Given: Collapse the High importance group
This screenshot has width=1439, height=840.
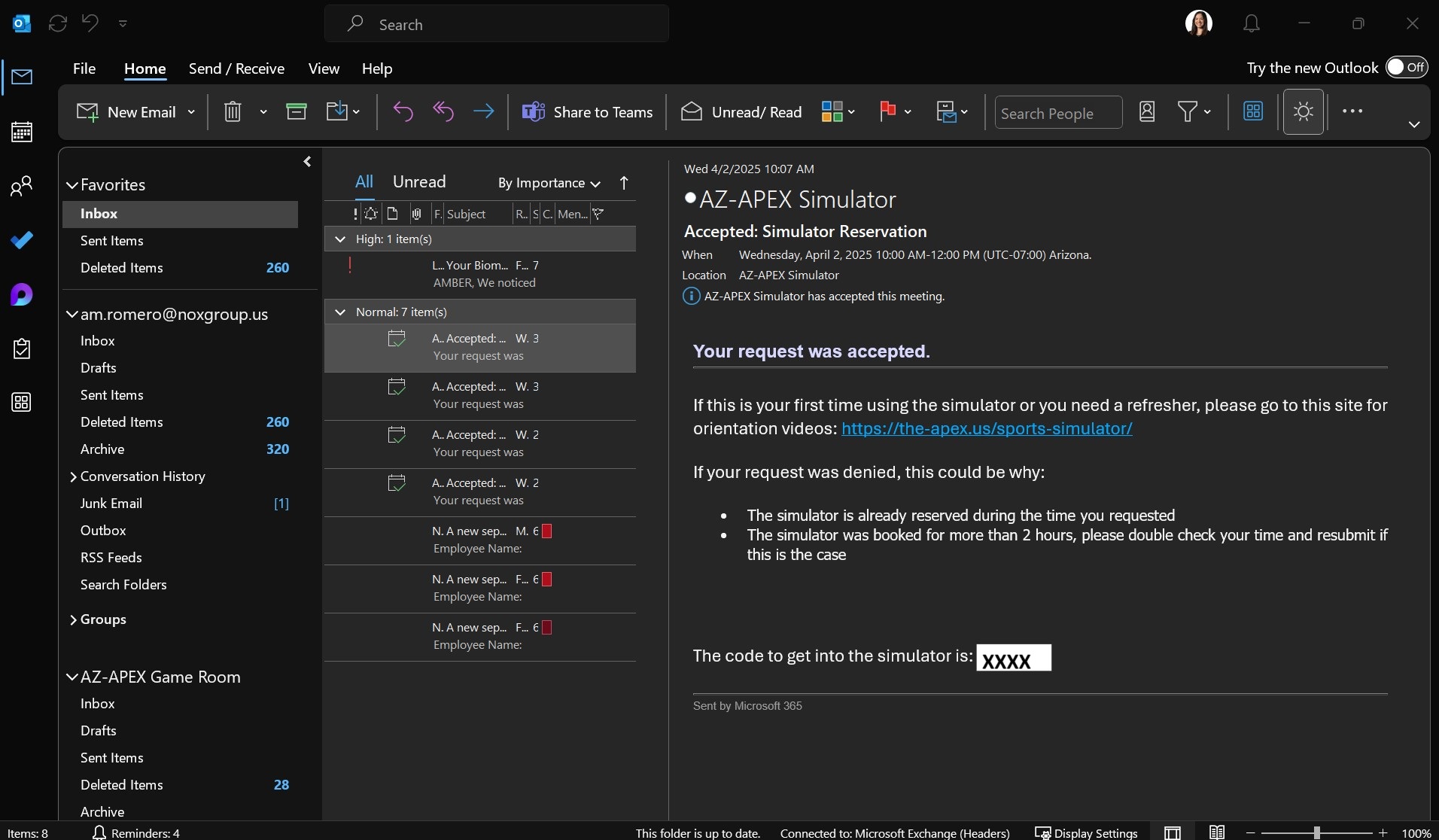Looking at the screenshot, I should pos(340,239).
